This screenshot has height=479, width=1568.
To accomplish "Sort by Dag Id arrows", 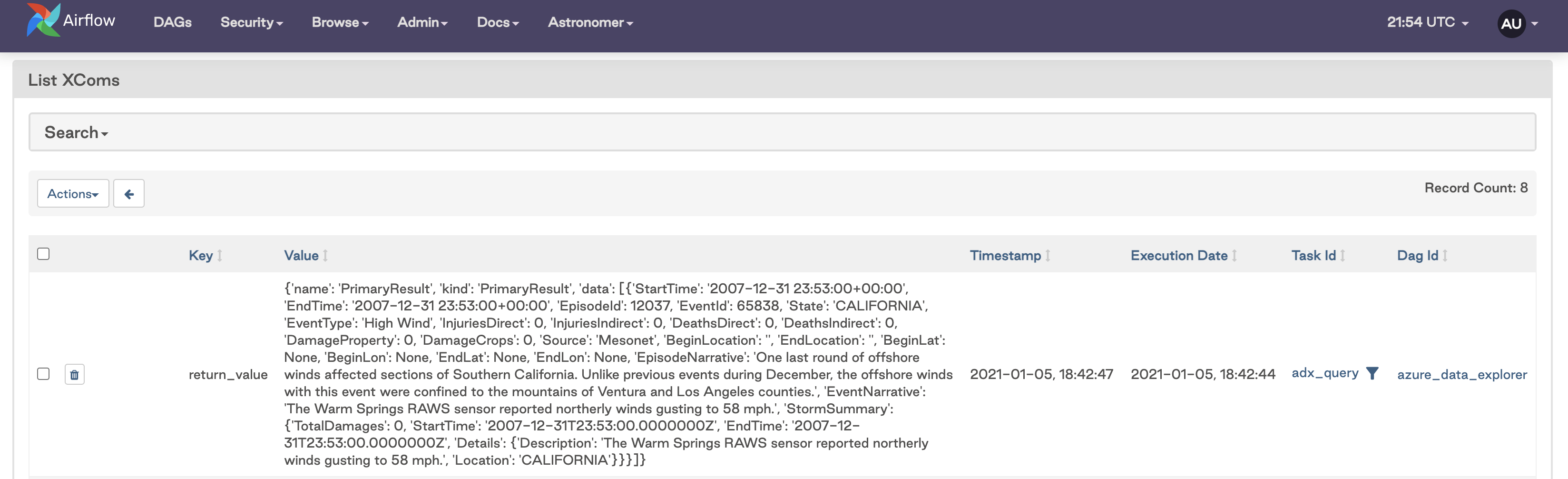I will [1445, 256].
